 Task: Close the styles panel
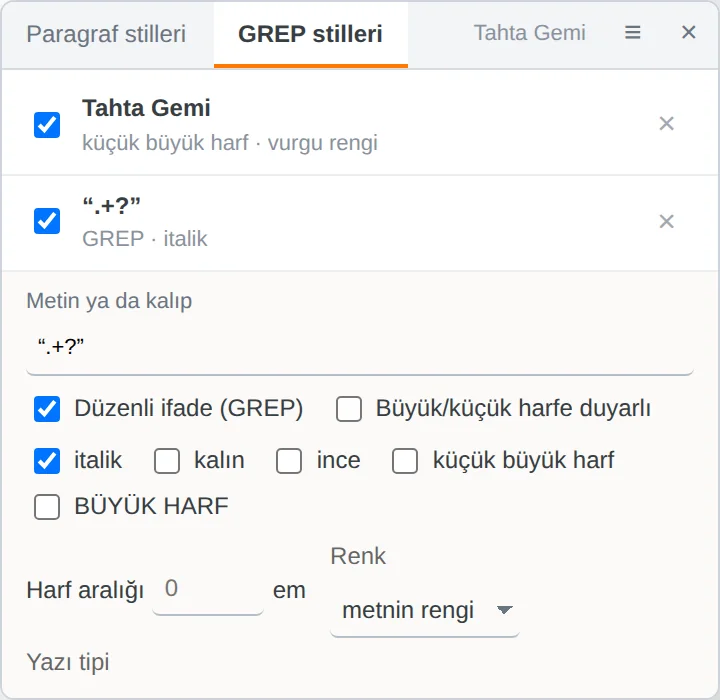[688, 33]
